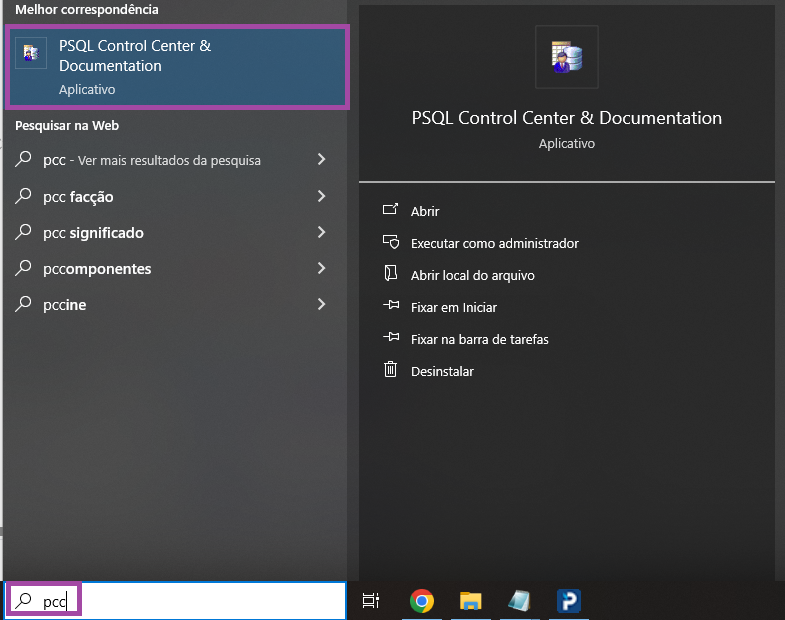
Task: Open Task View from the taskbar
Action: coord(371,600)
